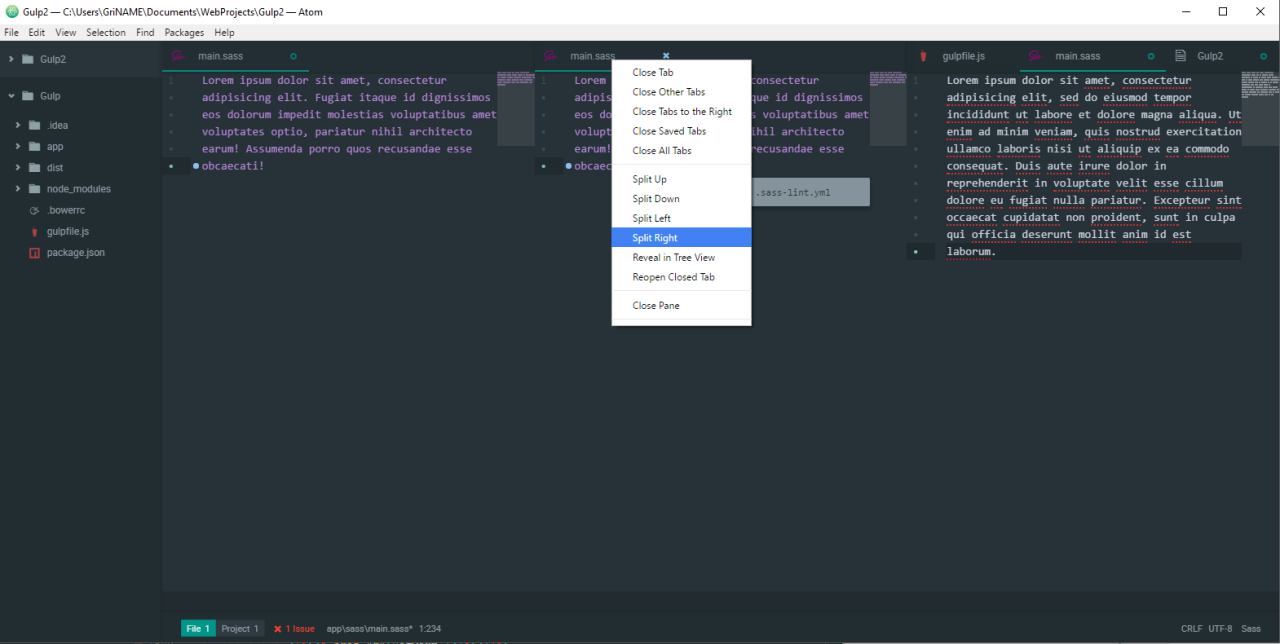Click the .idea folder icon in tree view
Screen dimensions: 1280x644
pos(35,125)
